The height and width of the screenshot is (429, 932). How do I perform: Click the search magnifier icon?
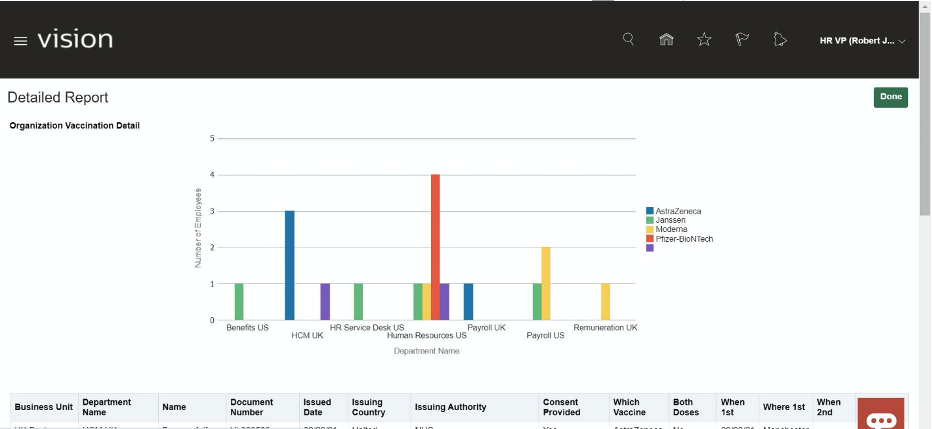tap(628, 40)
